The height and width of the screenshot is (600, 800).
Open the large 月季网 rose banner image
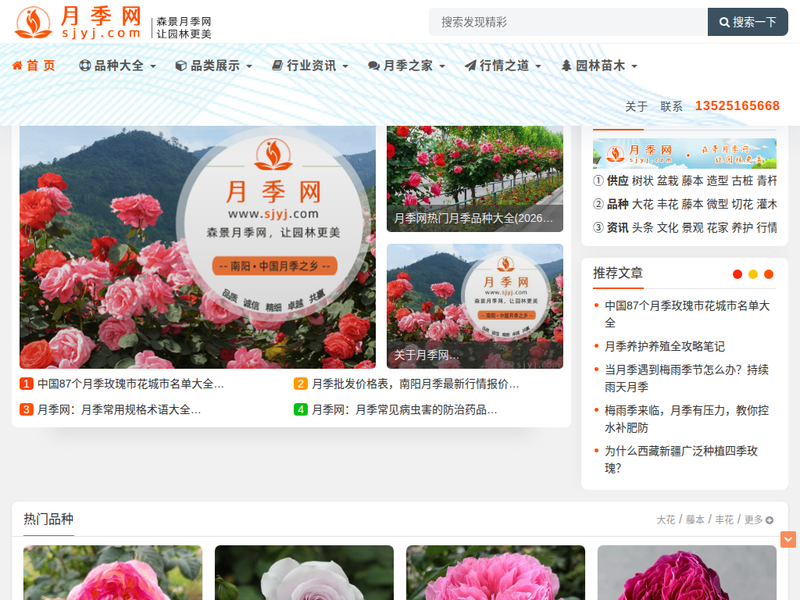click(197, 247)
